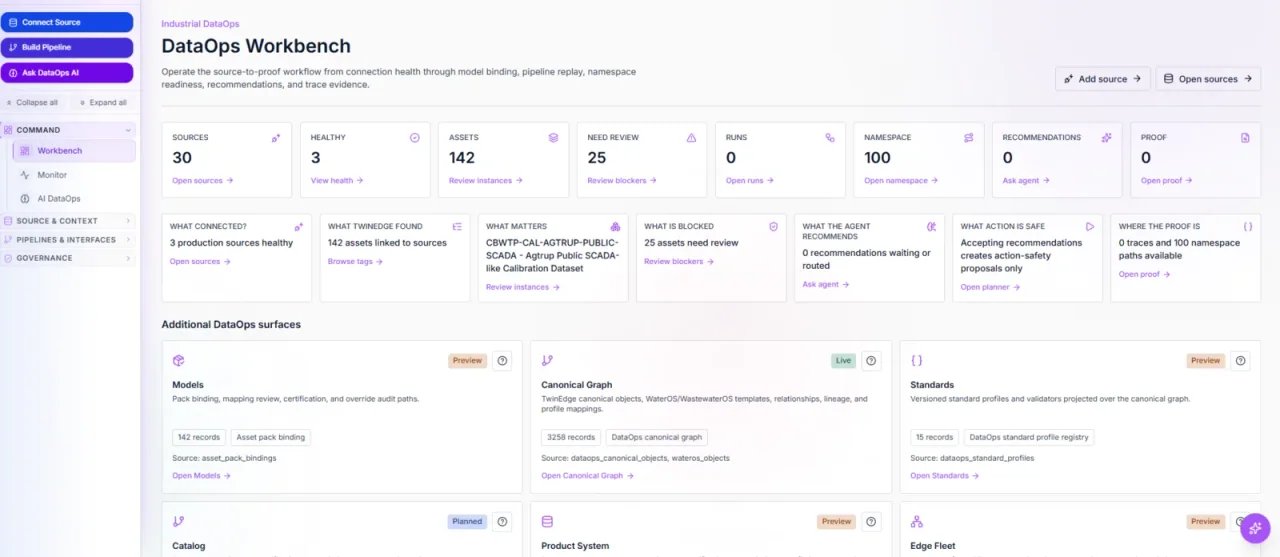Follow the Open Standards link

point(944,476)
